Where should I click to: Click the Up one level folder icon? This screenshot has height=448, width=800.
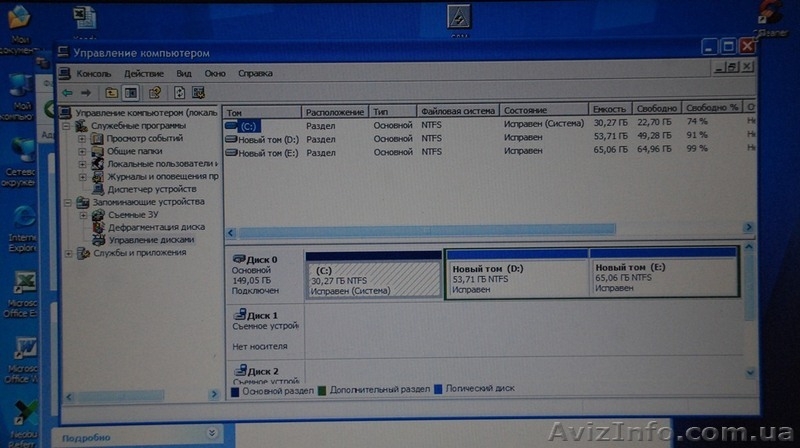pos(111,92)
